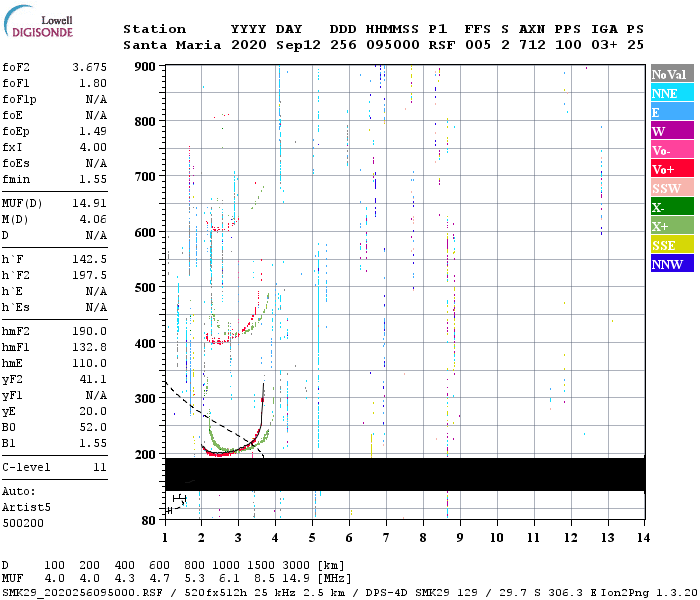Viewport: 700px width, 600px height.
Task: Click the RSF value under P1
Action: click(442, 45)
